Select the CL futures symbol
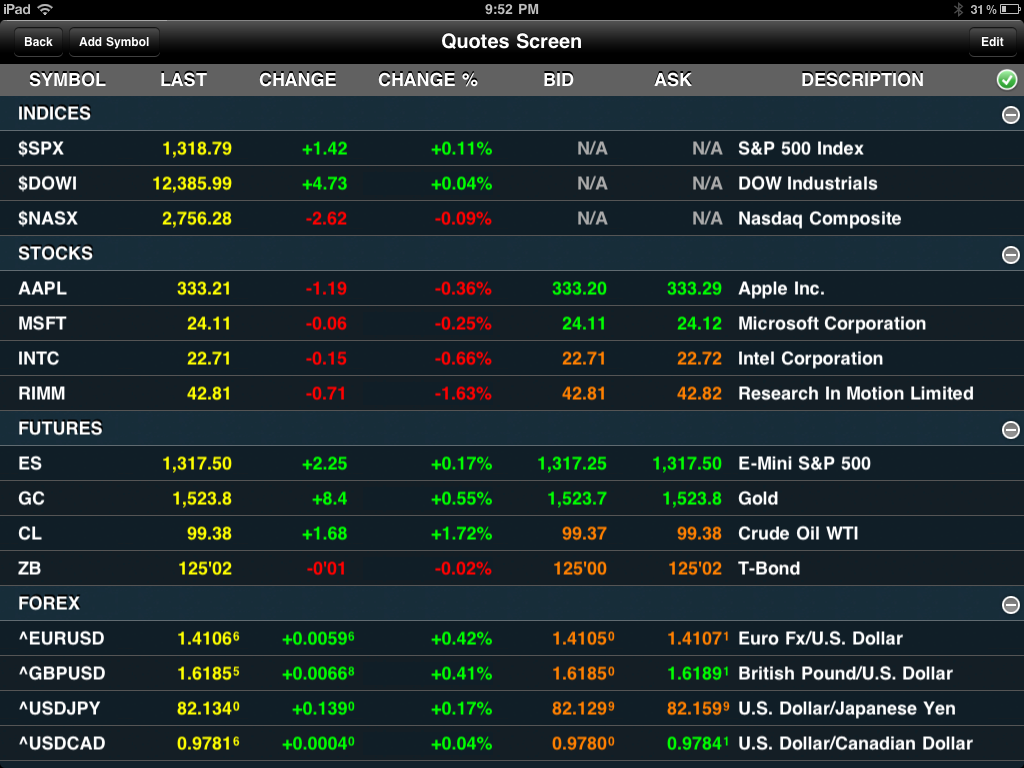 [x=29, y=533]
